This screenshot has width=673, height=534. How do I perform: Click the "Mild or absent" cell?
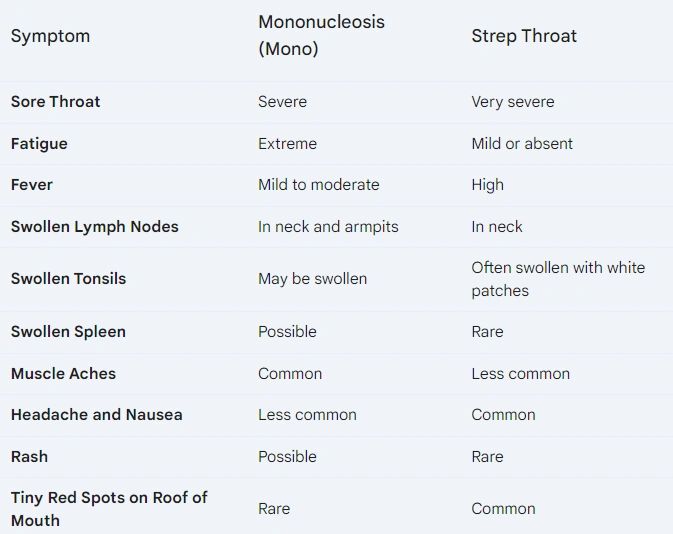pyautogui.click(x=522, y=144)
